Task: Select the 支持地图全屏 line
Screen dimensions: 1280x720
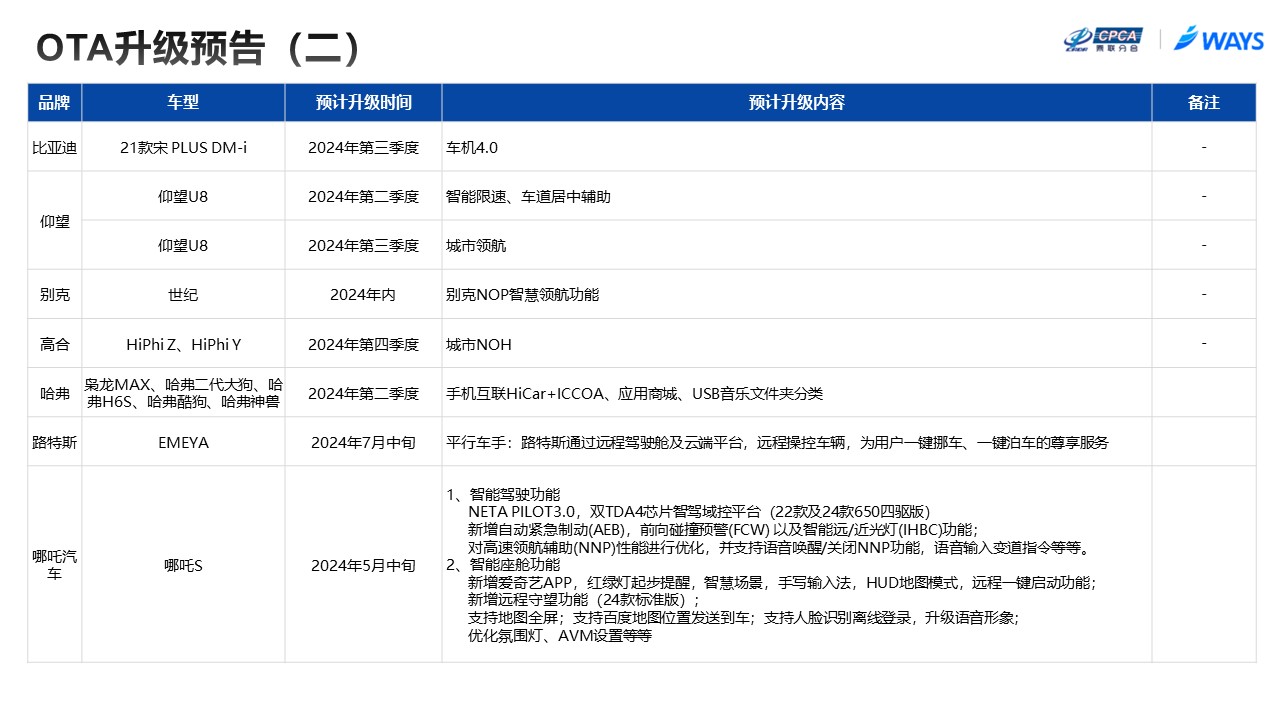Action: click(x=743, y=617)
